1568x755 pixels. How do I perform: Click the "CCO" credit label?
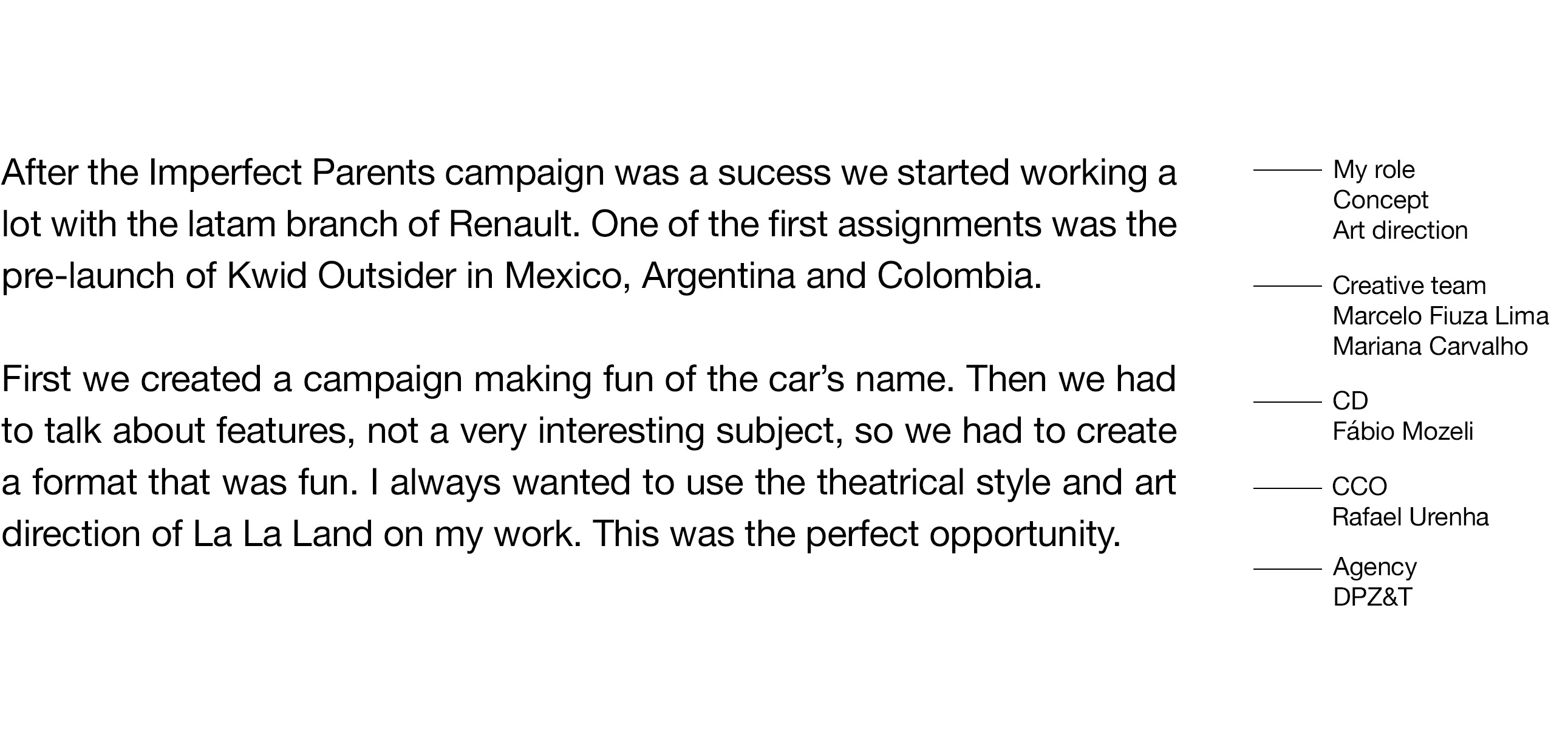tap(1360, 487)
